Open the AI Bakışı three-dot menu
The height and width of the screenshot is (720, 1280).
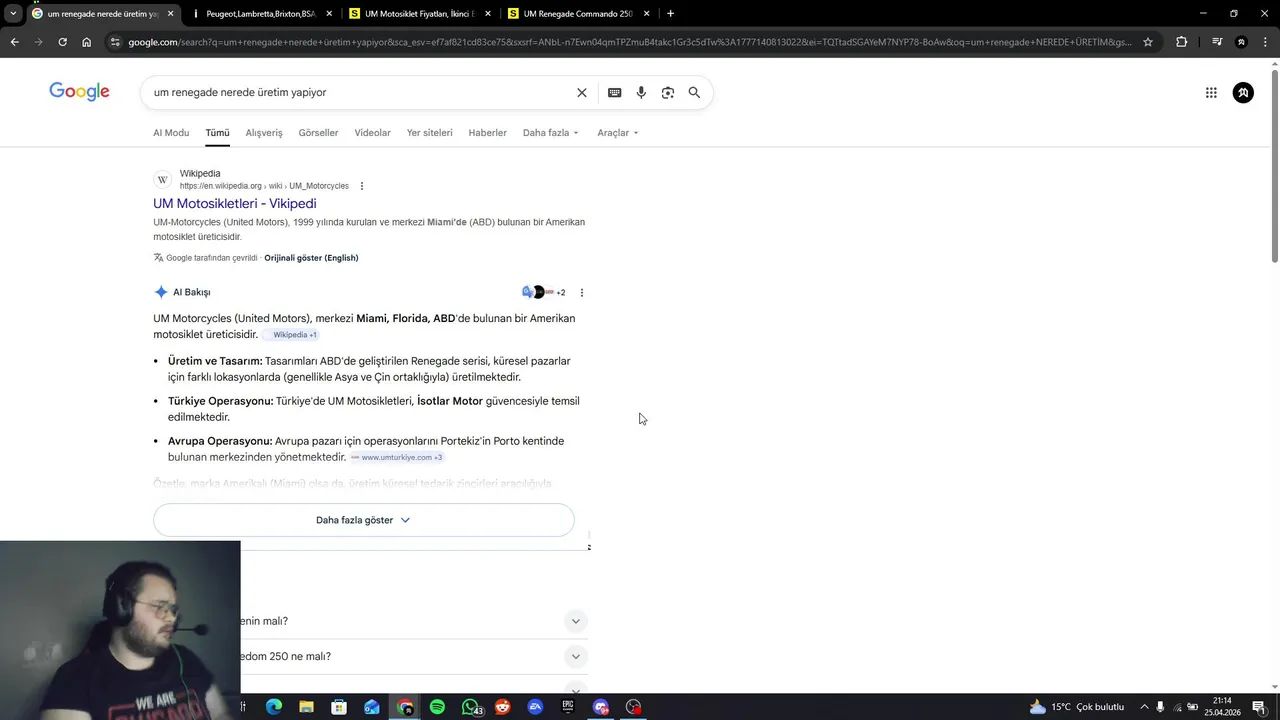pyautogui.click(x=582, y=293)
